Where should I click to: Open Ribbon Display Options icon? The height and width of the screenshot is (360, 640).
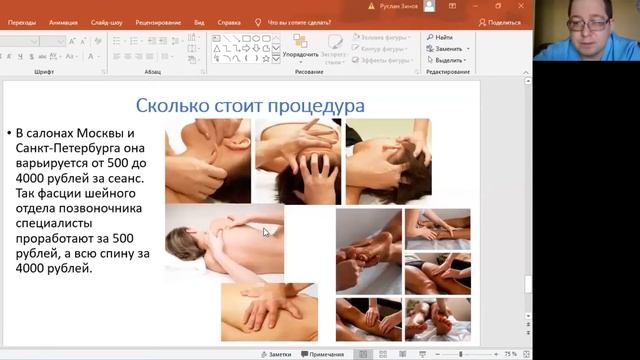[452, 6]
